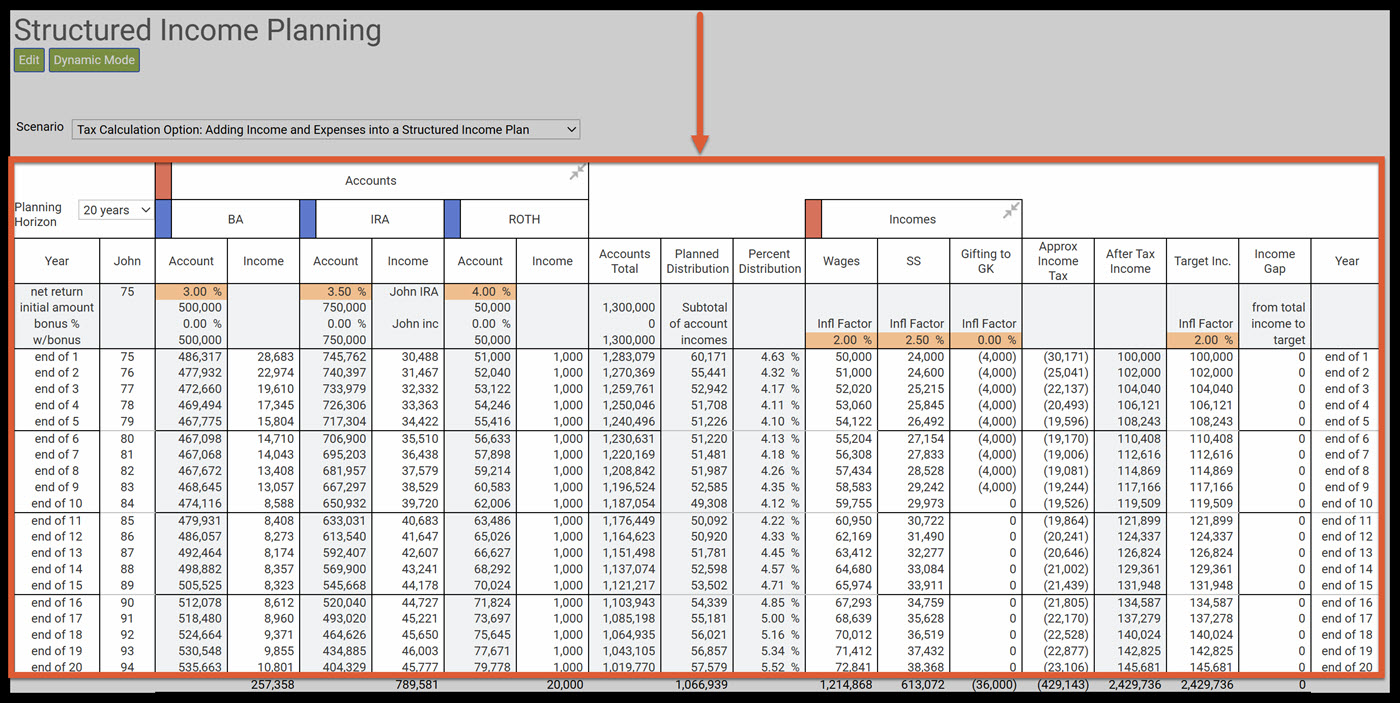Select the SS Infl Factor 2.50 % field
The image size is (1400, 703).
pyautogui.click(x=913, y=340)
